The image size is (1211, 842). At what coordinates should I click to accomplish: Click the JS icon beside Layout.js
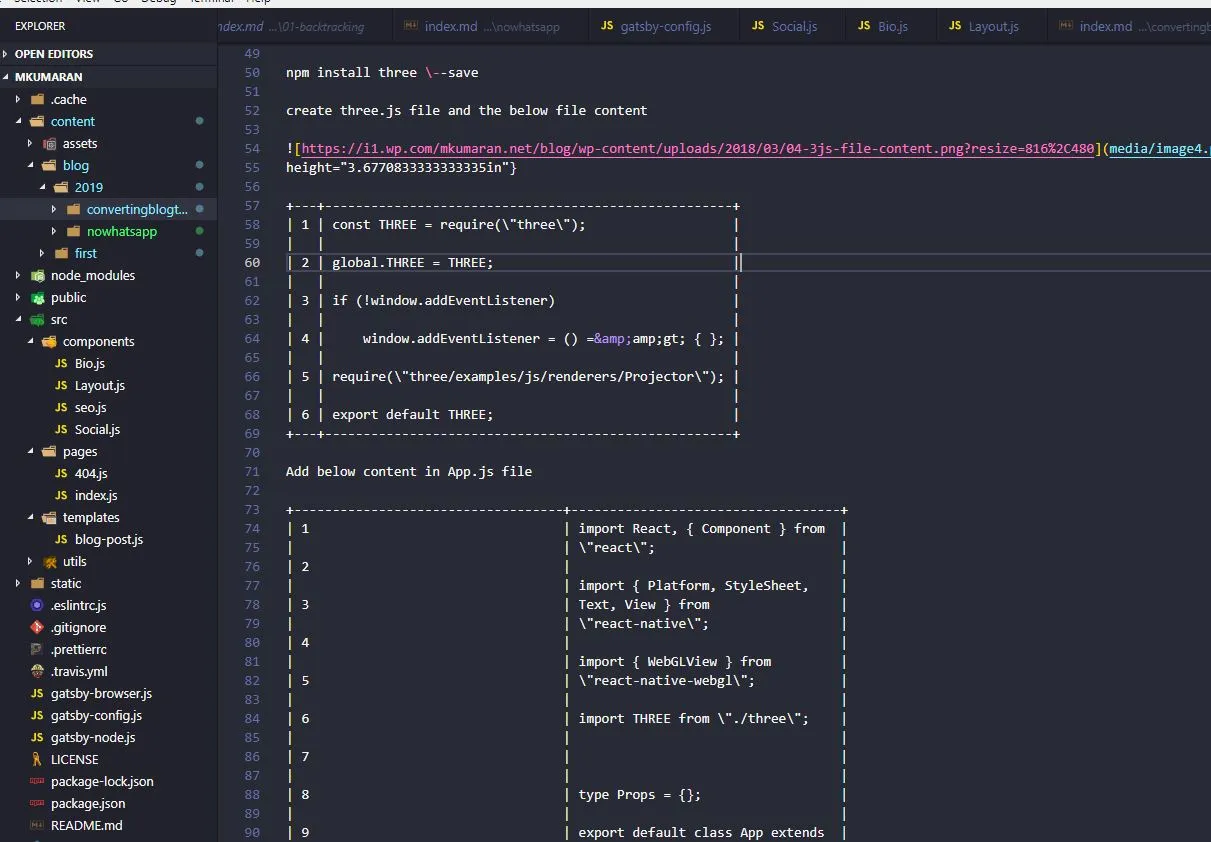coord(62,385)
